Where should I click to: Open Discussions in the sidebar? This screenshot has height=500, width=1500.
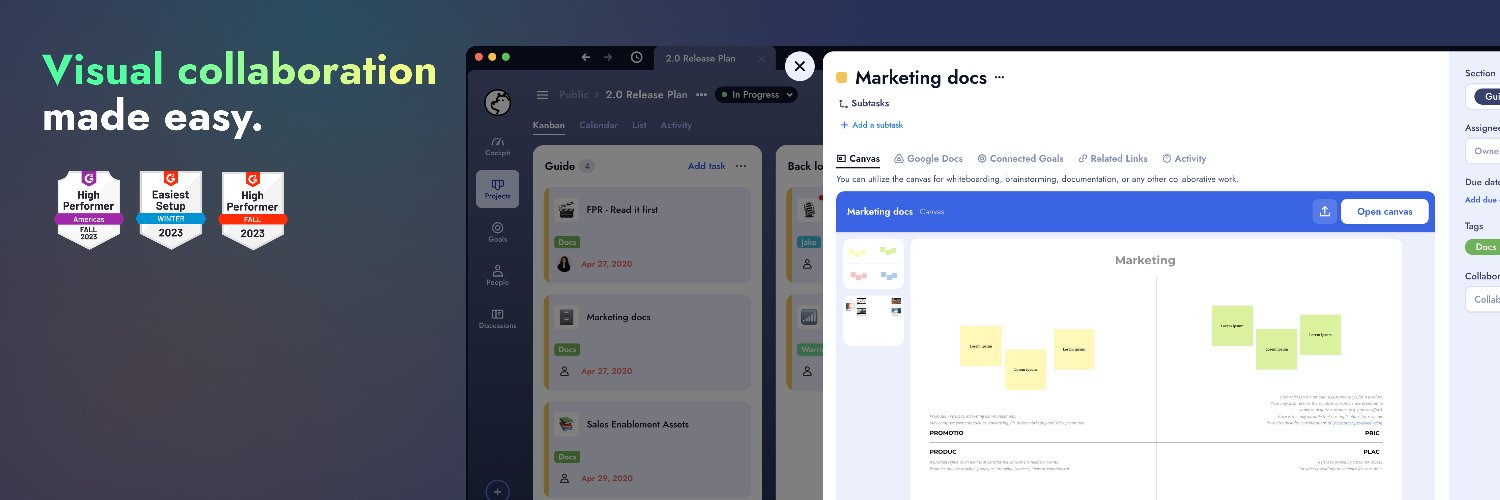click(x=497, y=318)
